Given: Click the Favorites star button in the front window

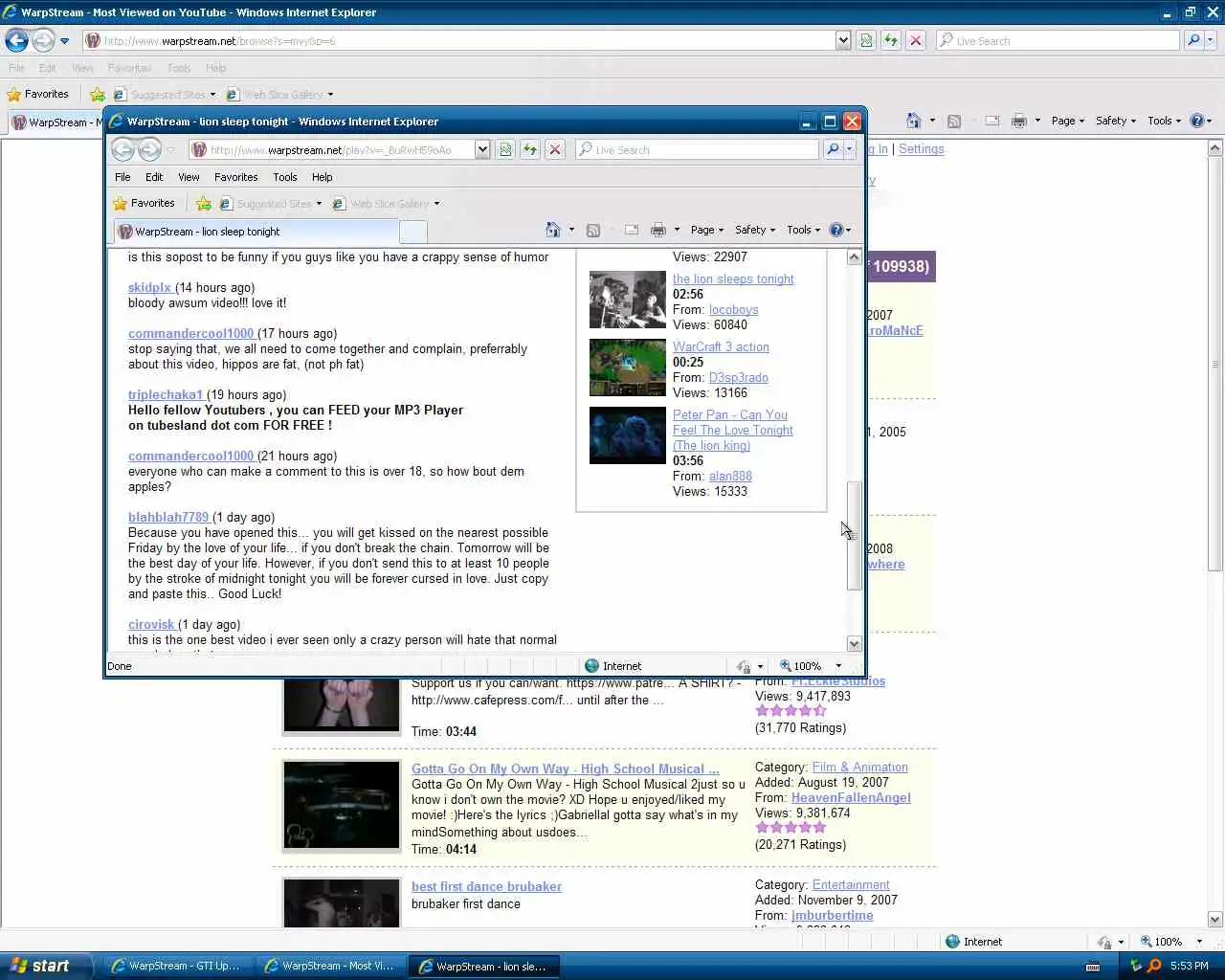Looking at the screenshot, I should pos(144,203).
